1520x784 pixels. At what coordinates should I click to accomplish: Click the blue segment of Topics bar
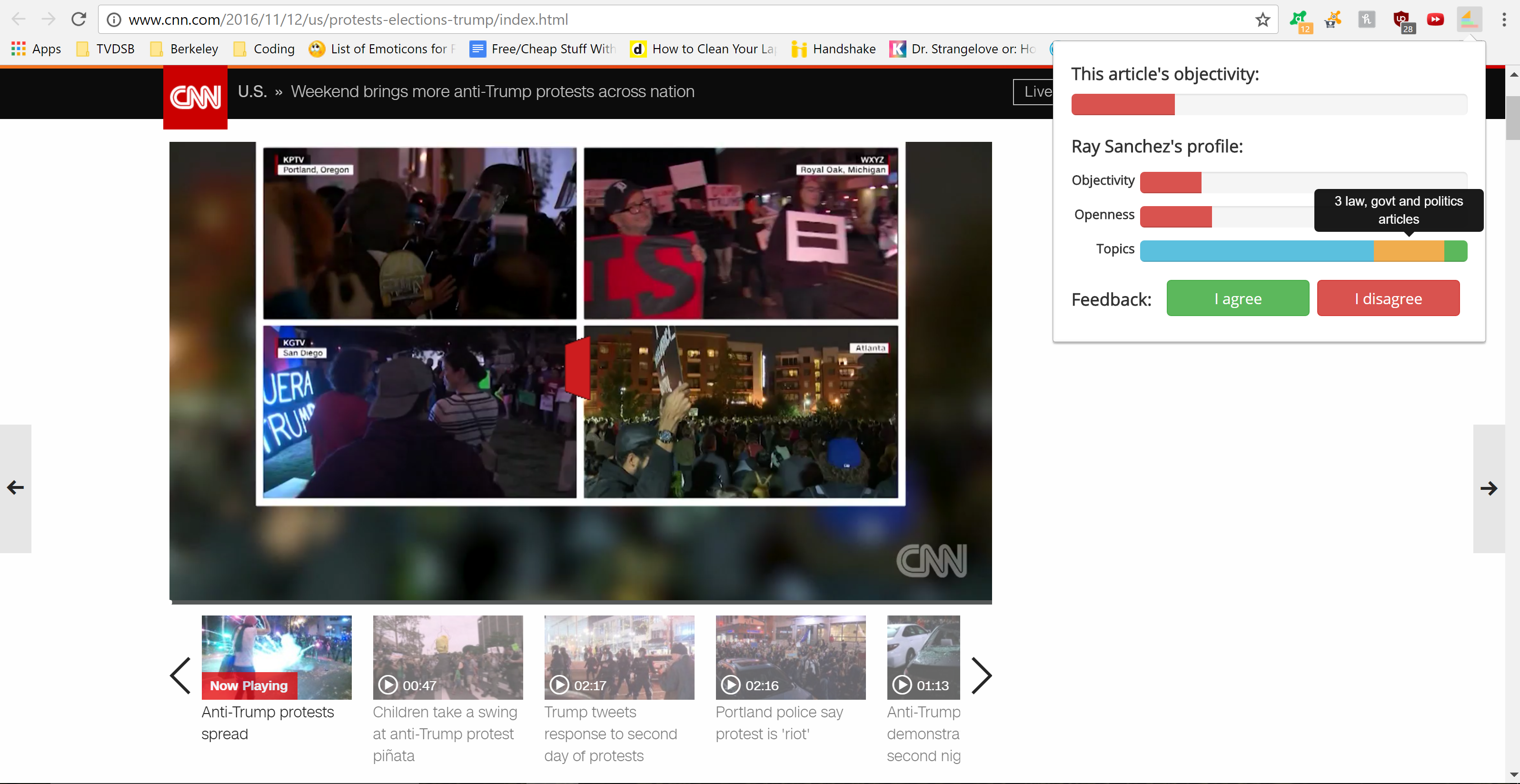1256,251
